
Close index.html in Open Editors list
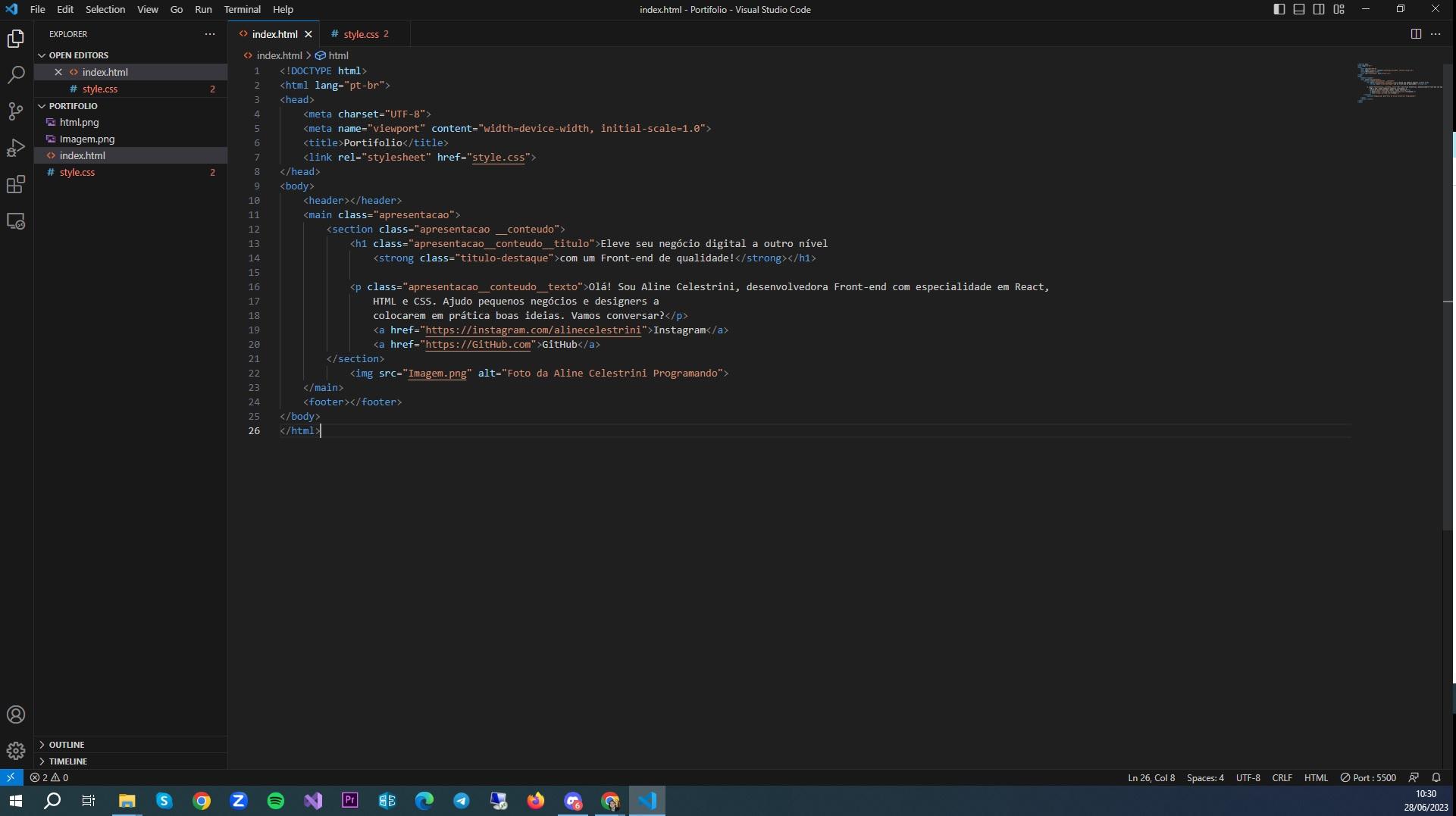click(x=58, y=72)
